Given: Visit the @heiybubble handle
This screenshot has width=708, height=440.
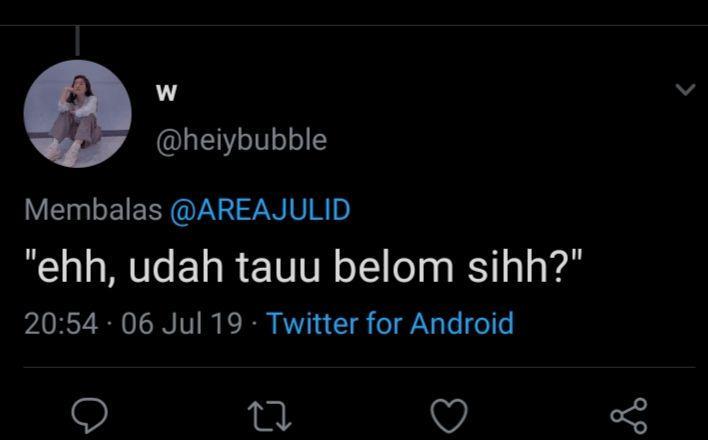Looking at the screenshot, I should [x=241, y=140].
